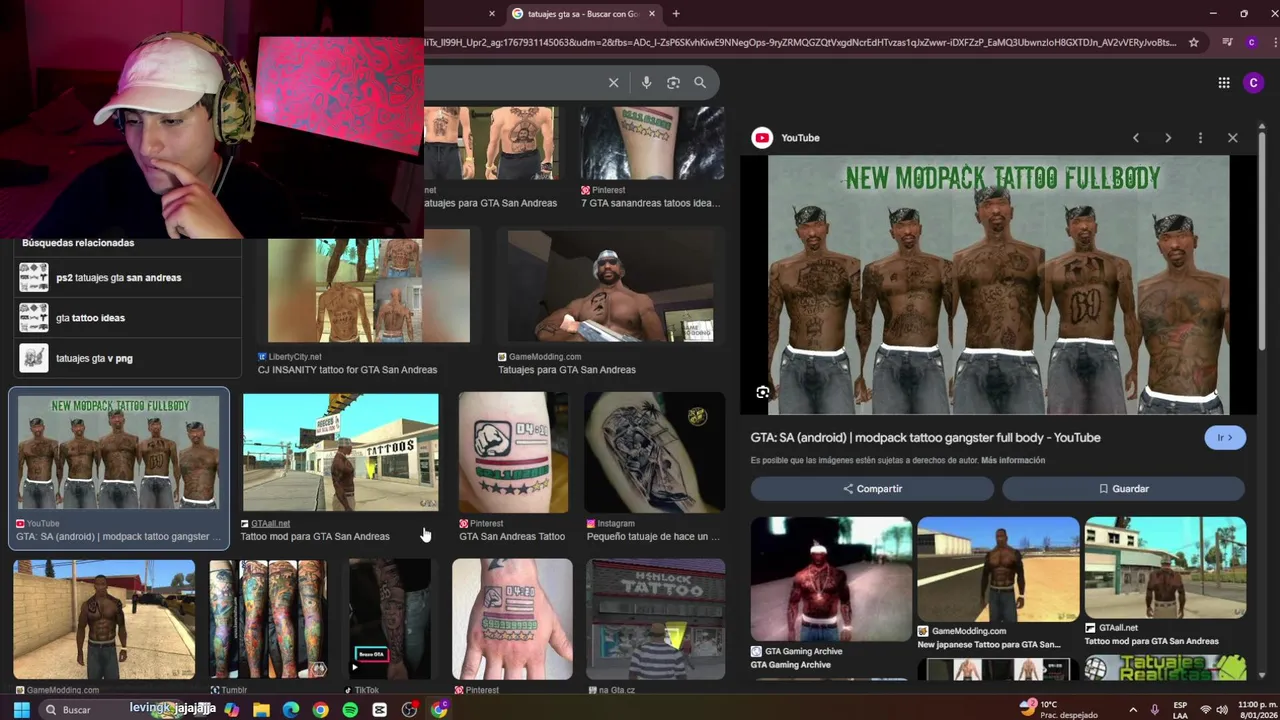1280x720 pixels.
Task: Open the Google apps grid
Action: click(1224, 83)
